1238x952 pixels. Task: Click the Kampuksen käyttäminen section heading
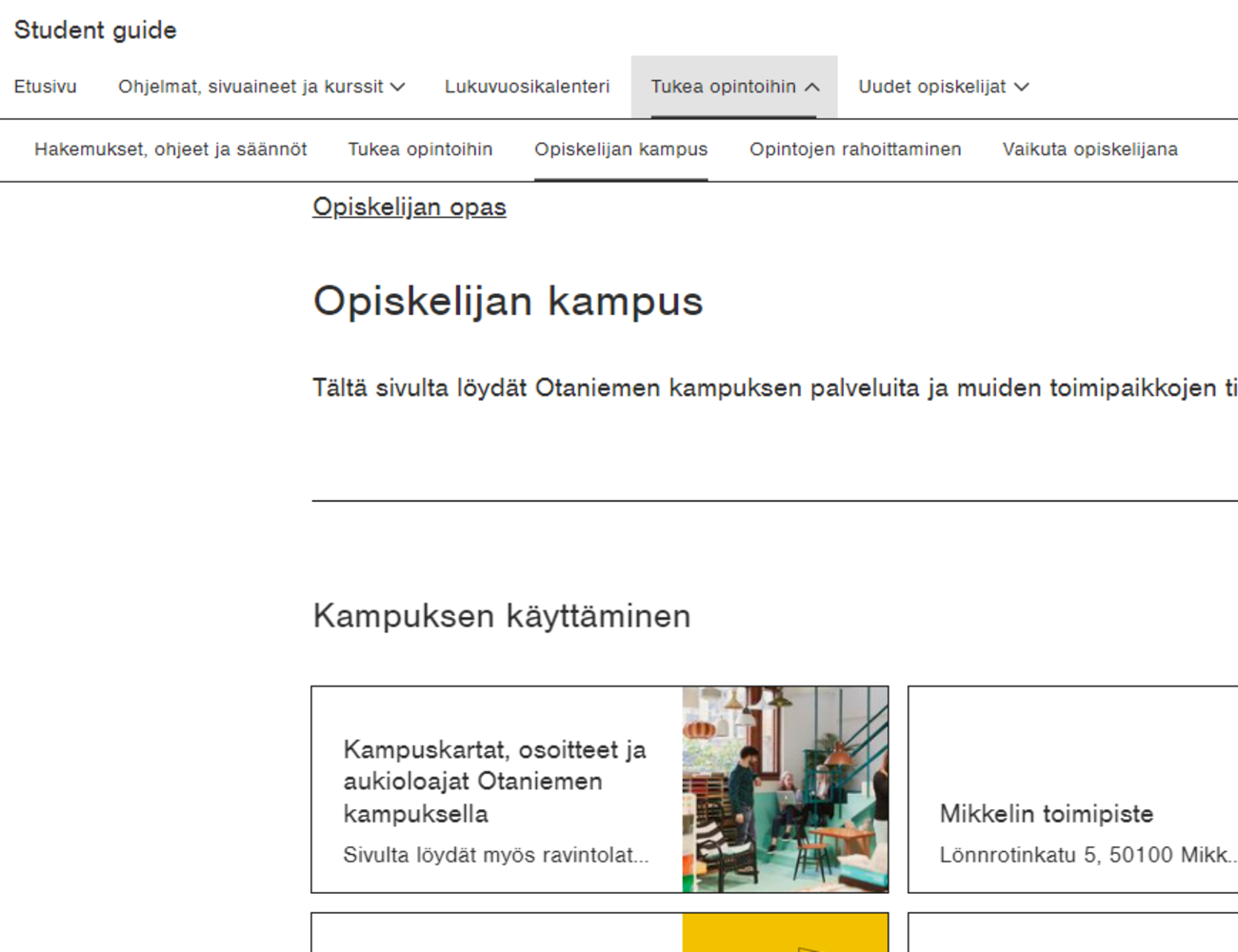tap(502, 616)
